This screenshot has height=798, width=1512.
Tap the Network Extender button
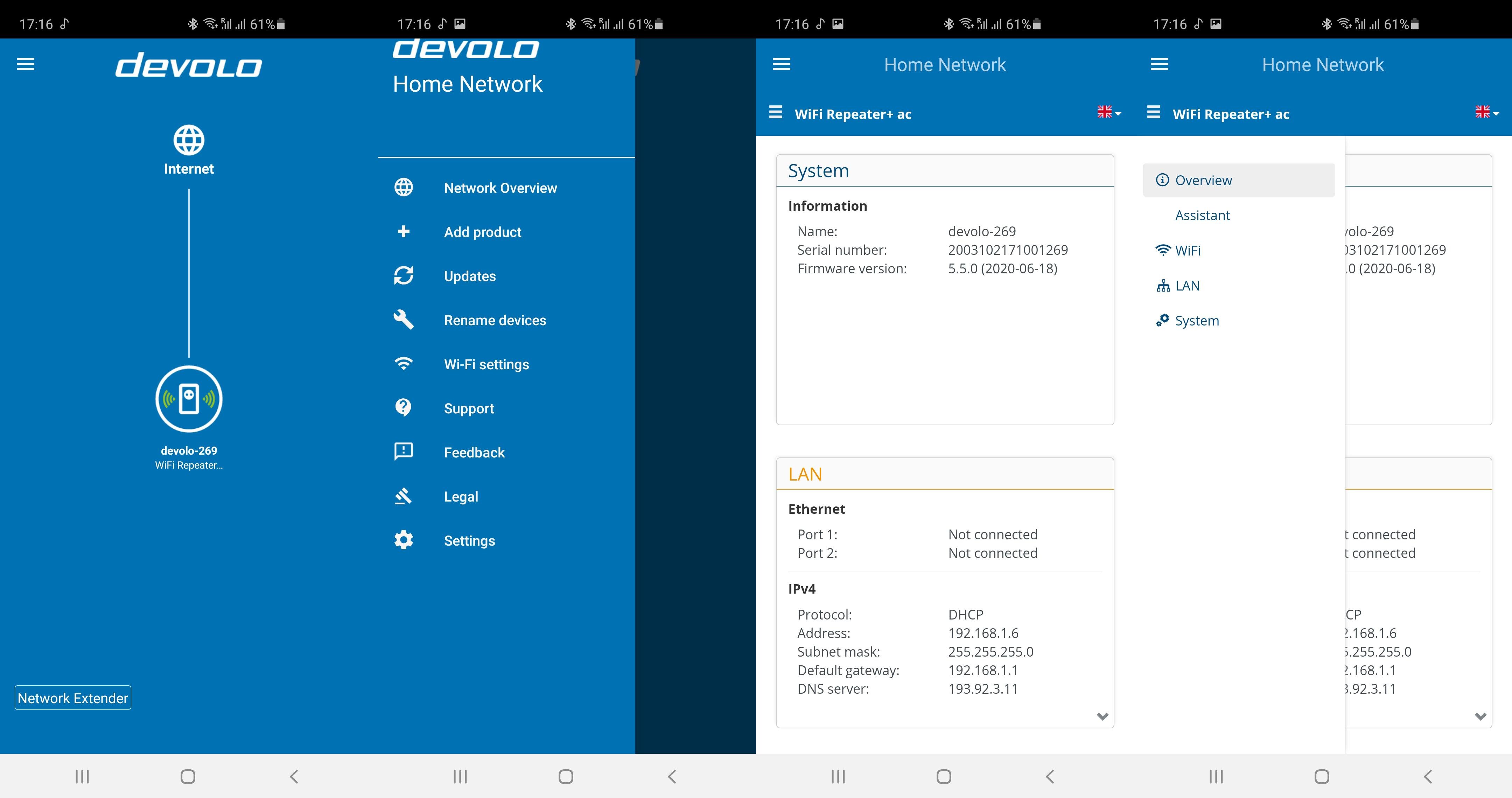point(73,698)
